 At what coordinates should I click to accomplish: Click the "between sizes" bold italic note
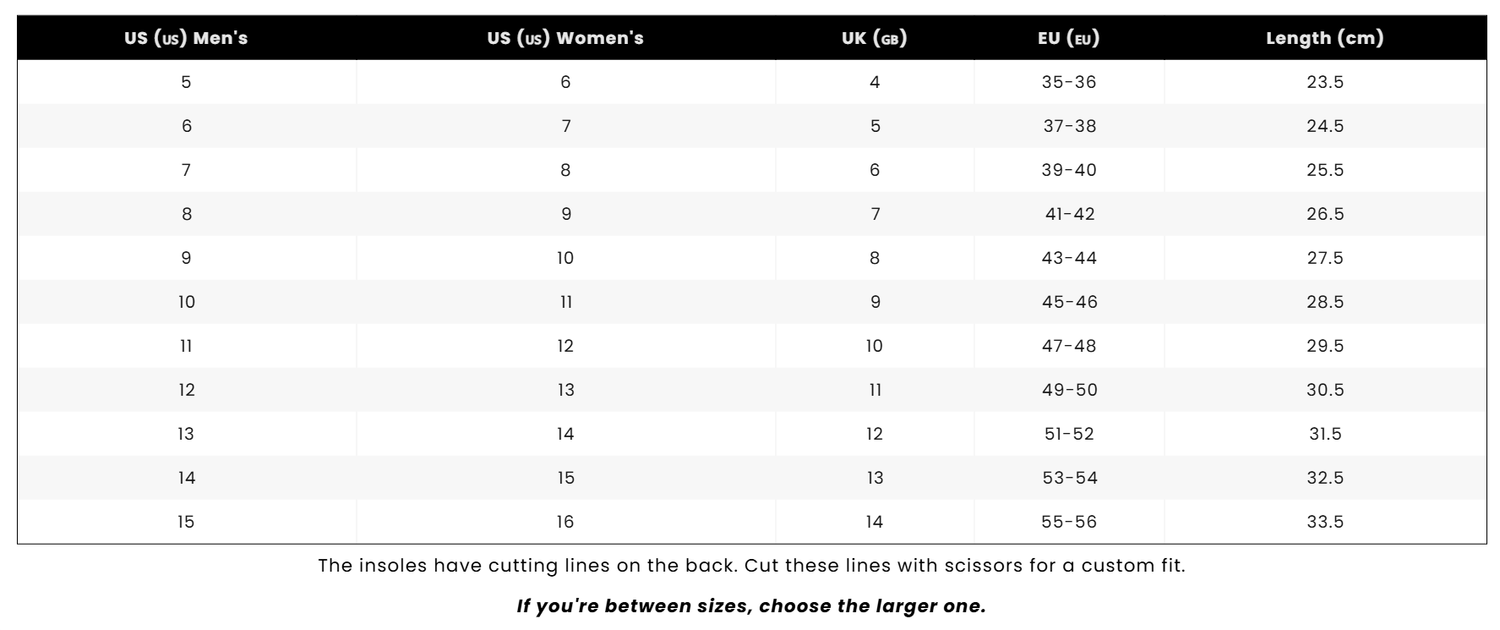coord(751,606)
